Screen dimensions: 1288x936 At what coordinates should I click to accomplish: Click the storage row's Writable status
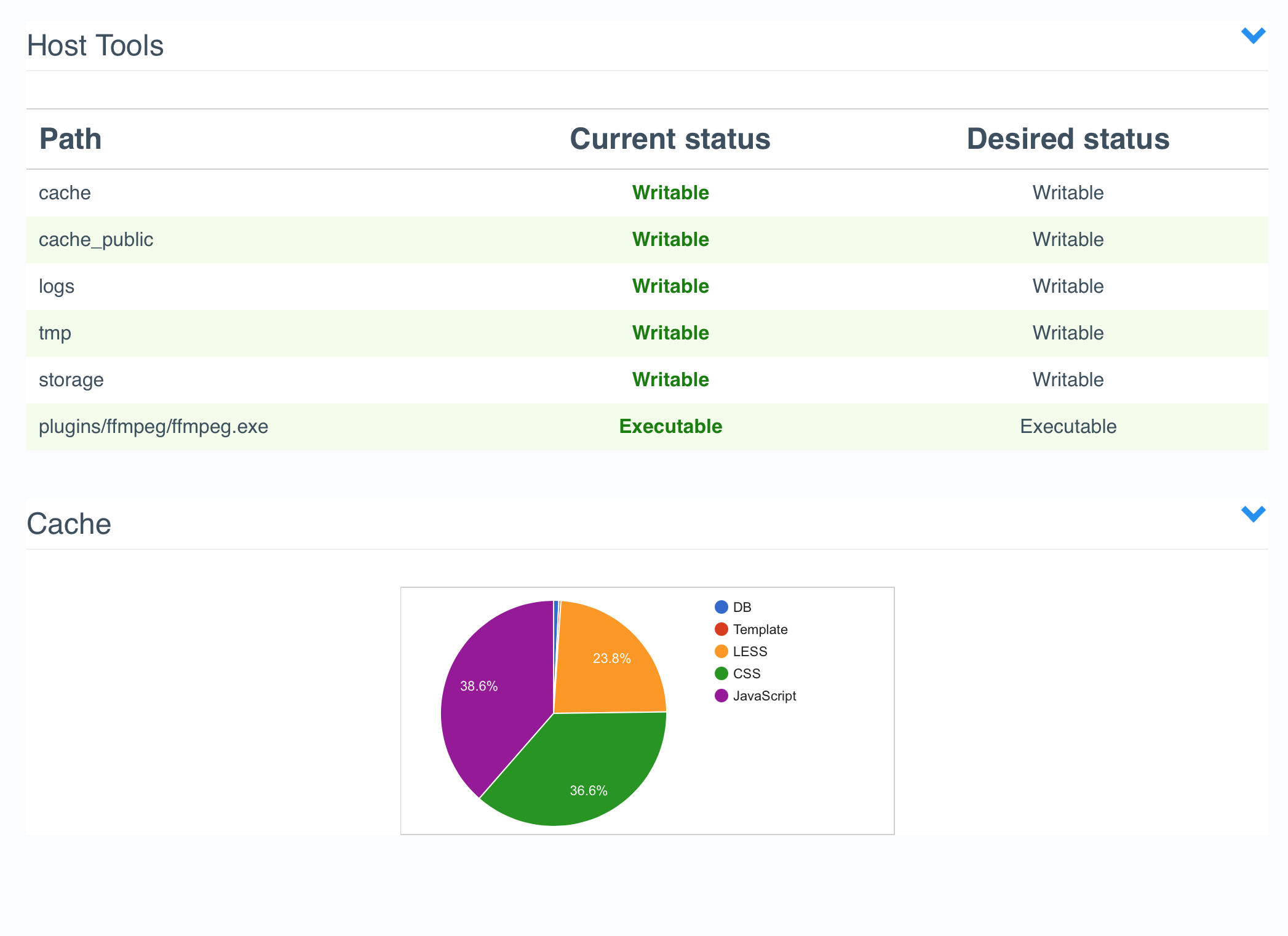[670, 379]
